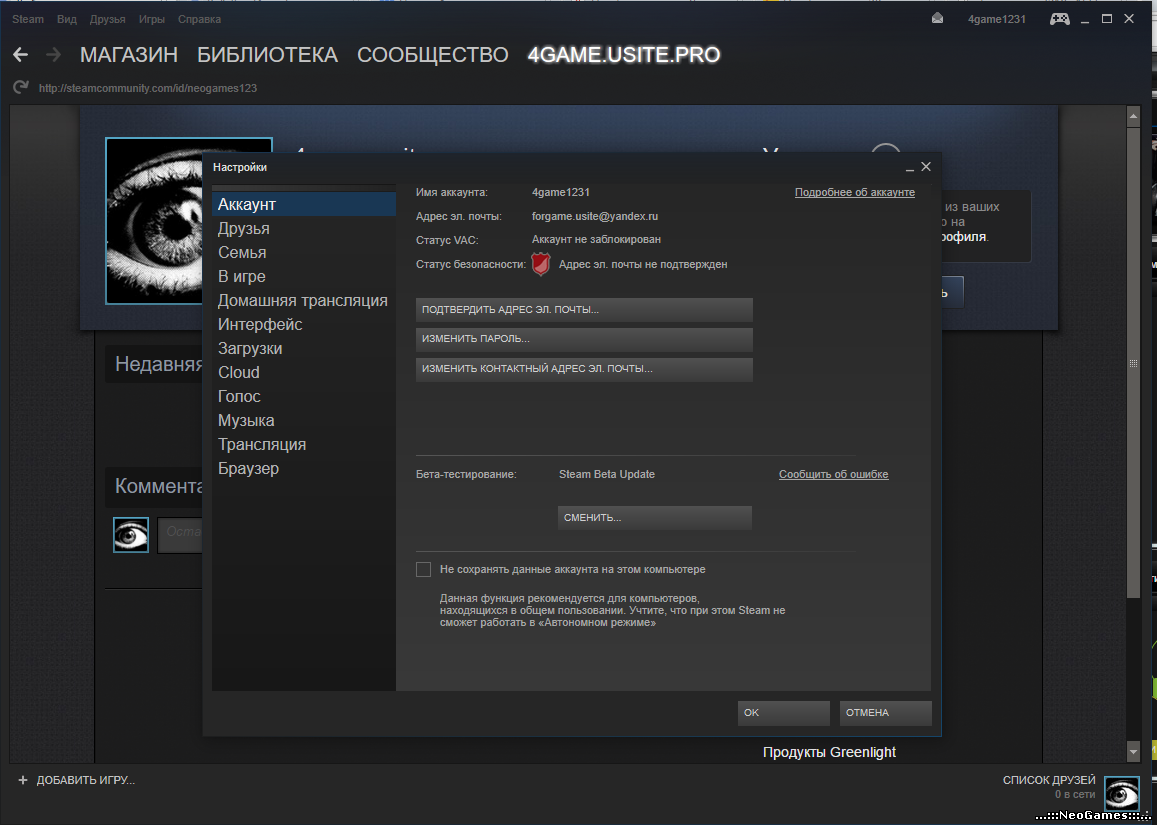Open the Вид menu

66,19
